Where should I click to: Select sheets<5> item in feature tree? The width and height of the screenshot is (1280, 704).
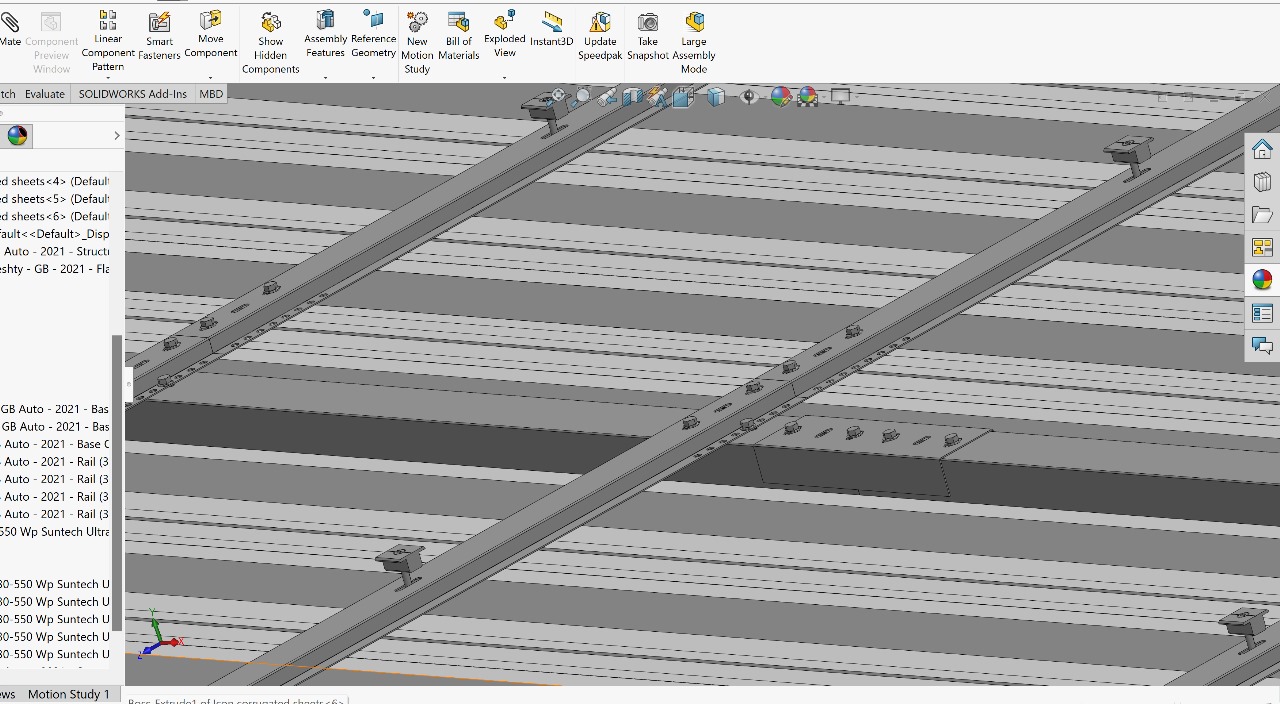click(x=55, y=199)
